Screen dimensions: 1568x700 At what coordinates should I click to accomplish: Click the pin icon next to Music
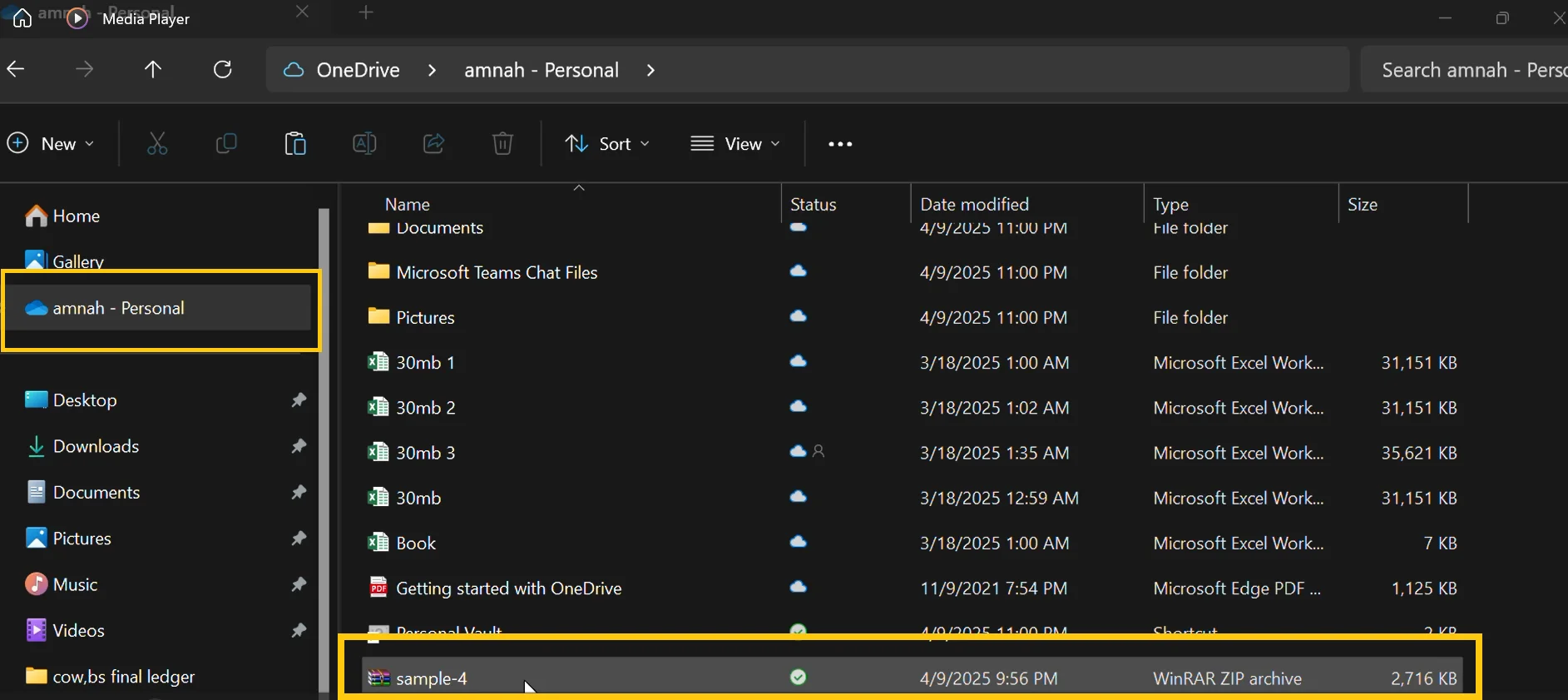pyautogui.click(x=299, y=584)
